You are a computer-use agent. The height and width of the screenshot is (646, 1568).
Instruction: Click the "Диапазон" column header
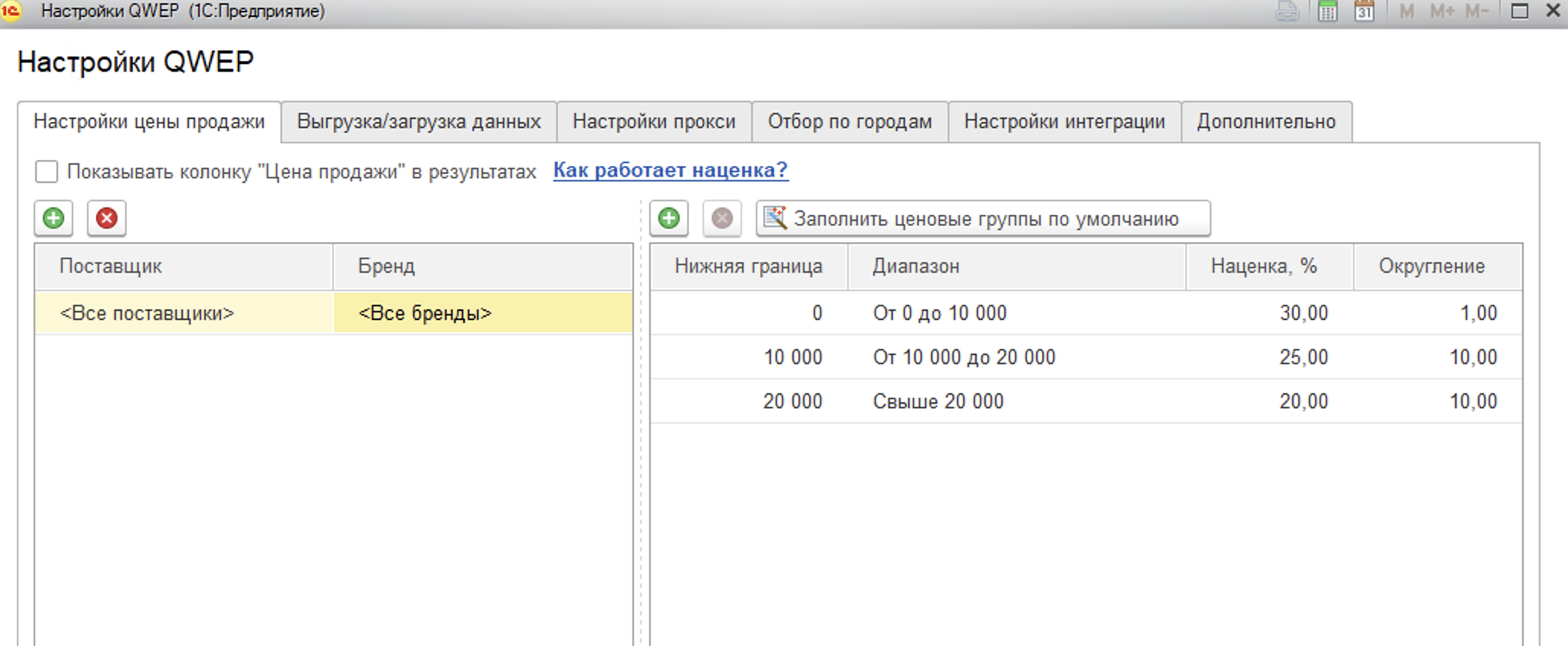[x=1017, y=266]
